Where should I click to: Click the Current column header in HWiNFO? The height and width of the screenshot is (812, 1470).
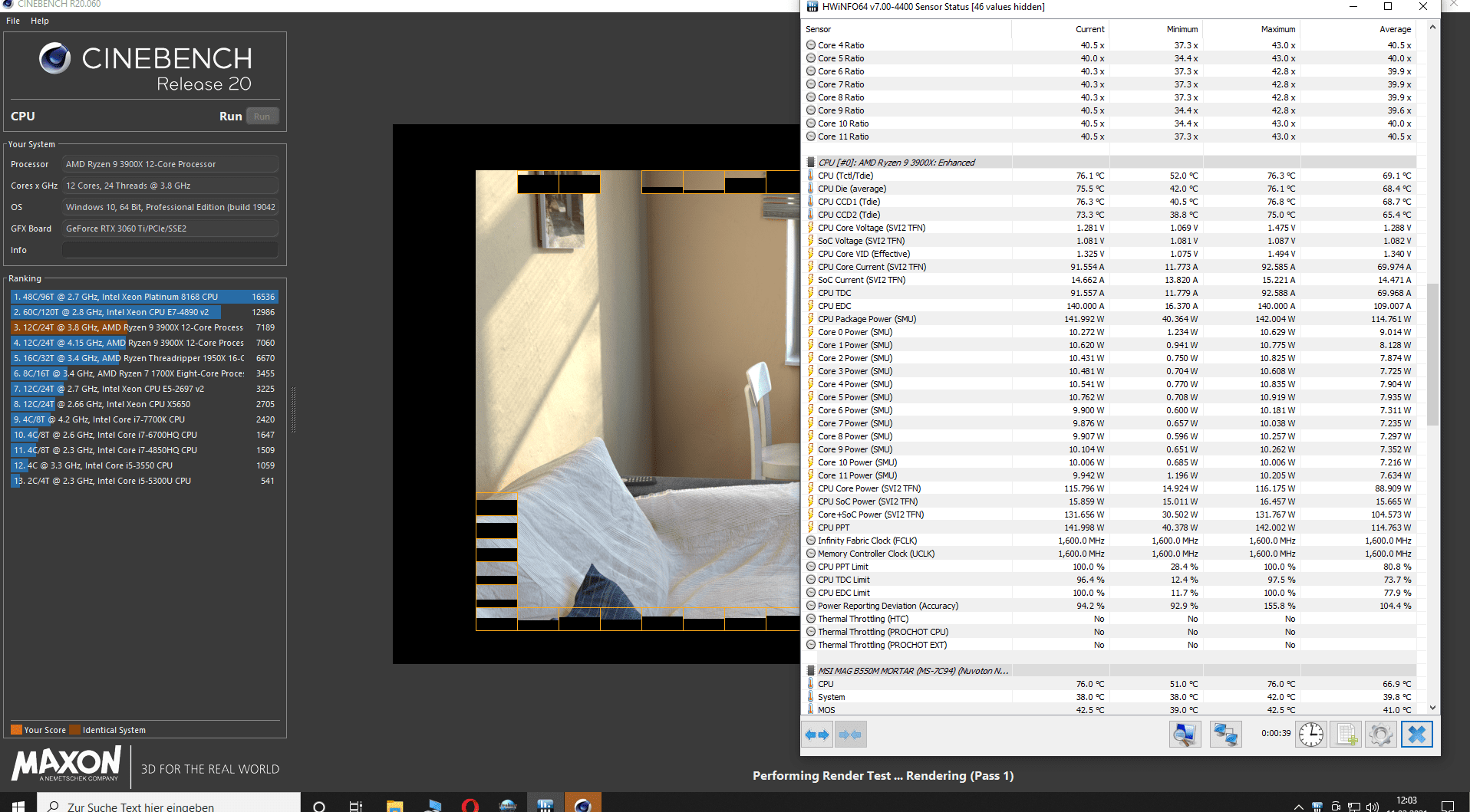(1060, 29)
